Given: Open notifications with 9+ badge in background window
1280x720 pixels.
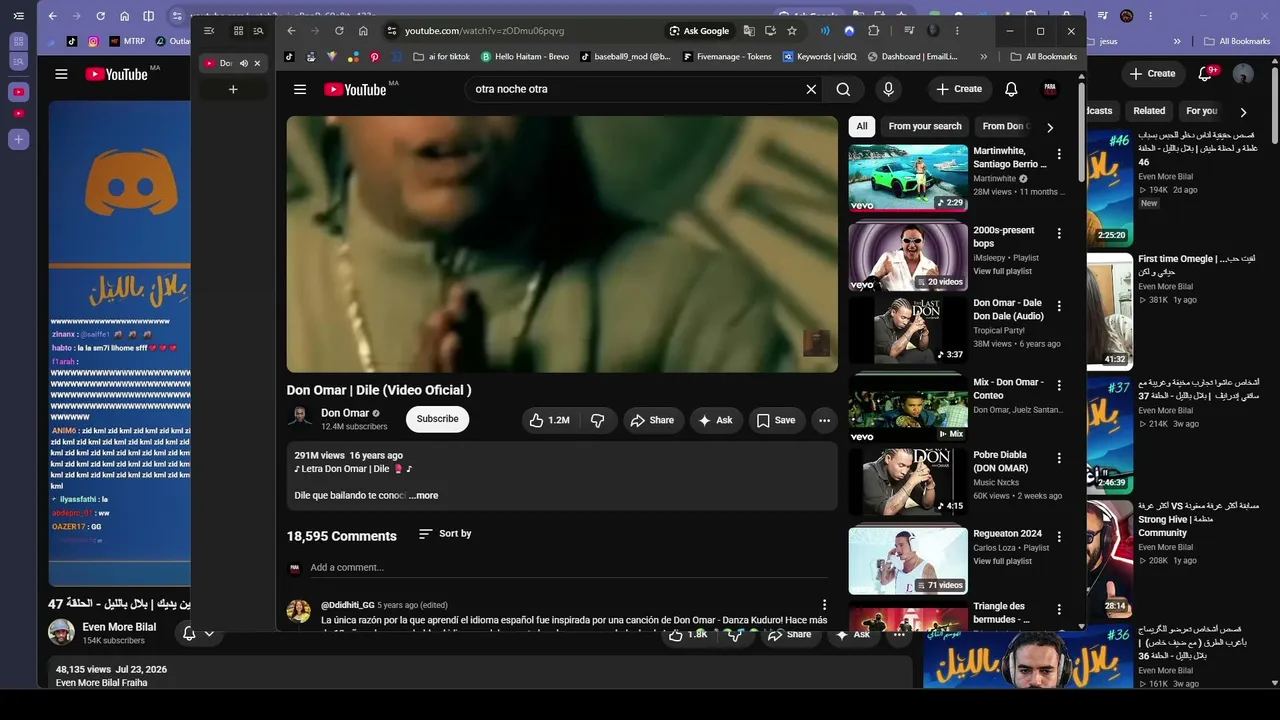Looking at the screenshot, I should click(1207, 73).
